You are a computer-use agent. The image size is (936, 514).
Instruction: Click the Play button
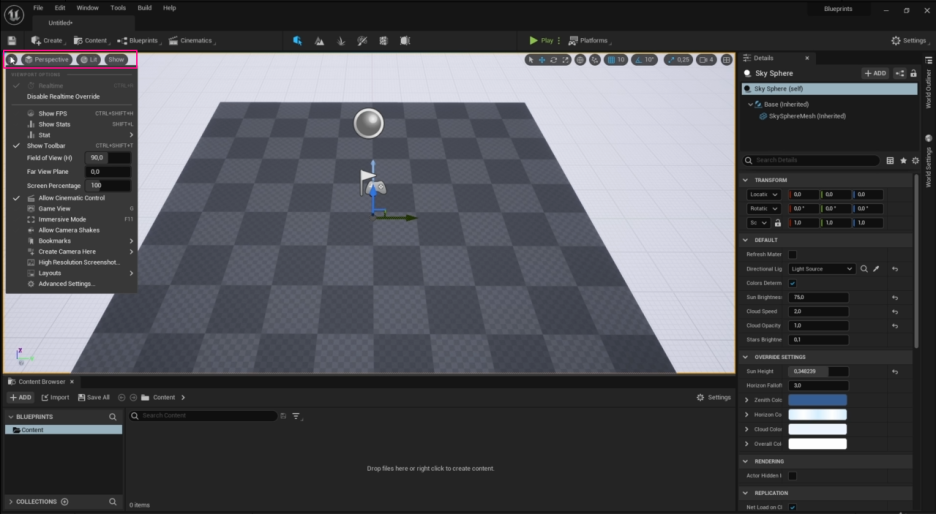(x=541, y=41)
